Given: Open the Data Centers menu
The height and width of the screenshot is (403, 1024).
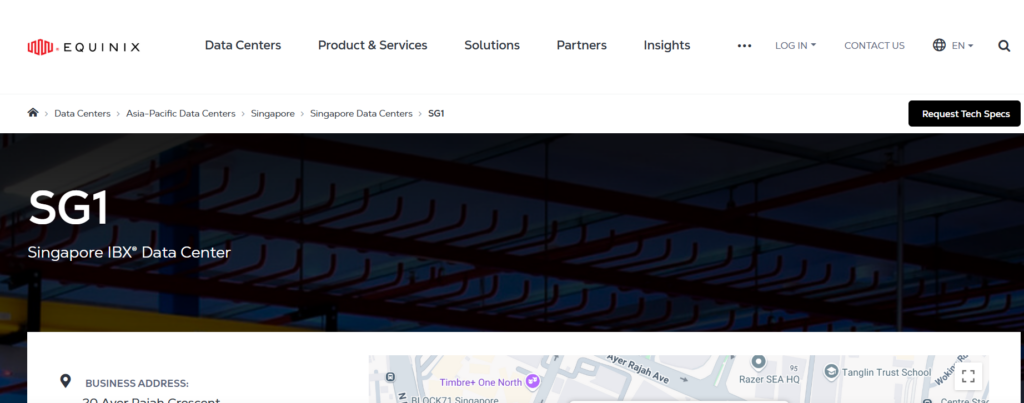Looking at the screenshot, I should 243,45.
